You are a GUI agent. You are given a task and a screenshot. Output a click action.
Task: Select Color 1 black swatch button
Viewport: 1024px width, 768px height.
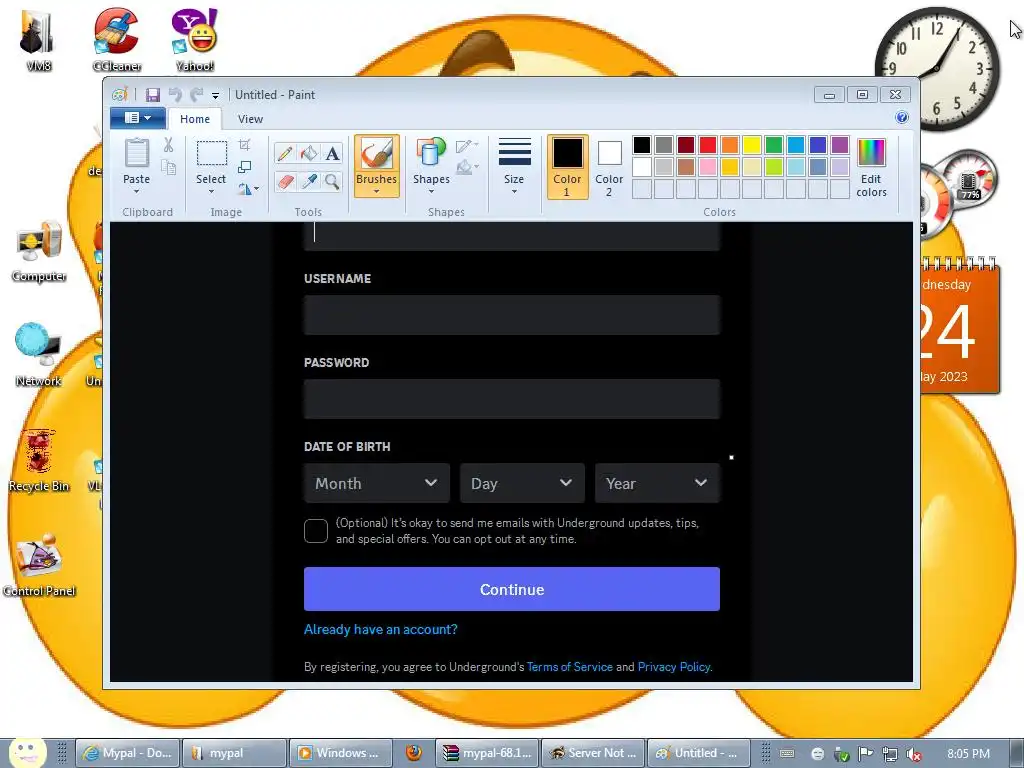[568, 167]
